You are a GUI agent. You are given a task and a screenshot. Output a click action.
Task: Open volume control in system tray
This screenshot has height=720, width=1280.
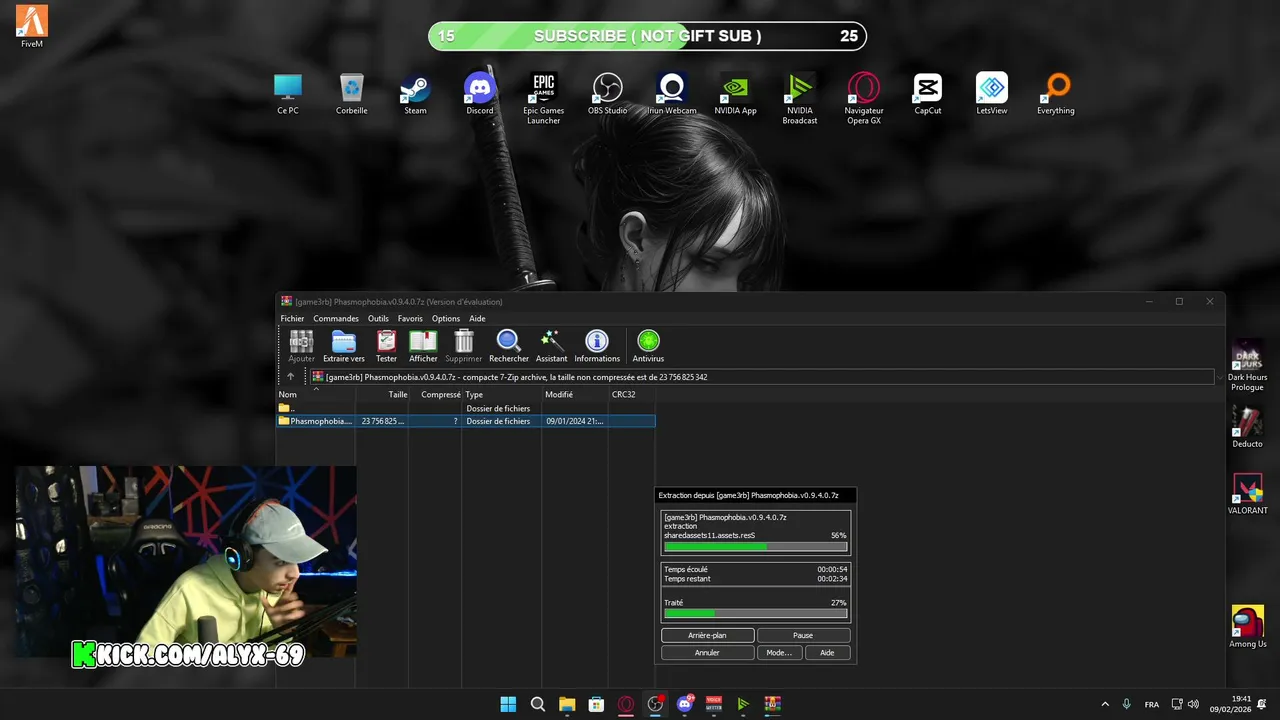pos(1193,704)
